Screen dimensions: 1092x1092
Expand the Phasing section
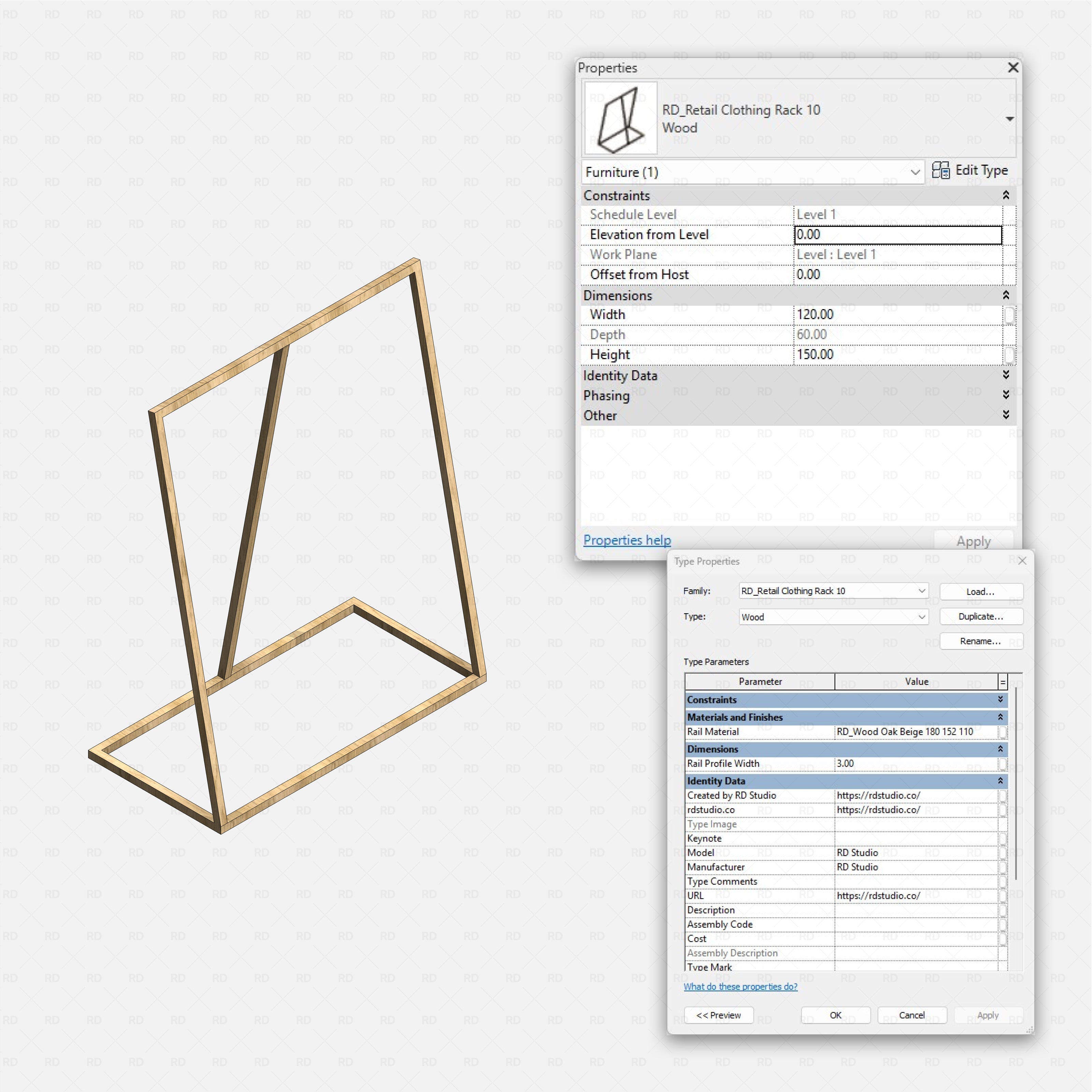click(x=1006, y=395)
